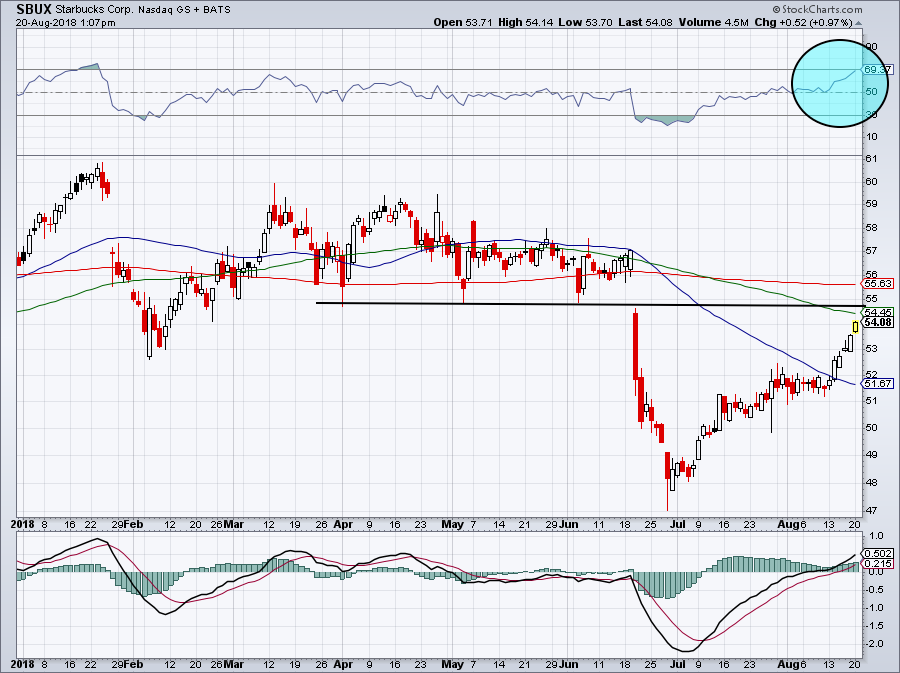
Task: Click the blue 51.67 moving average tag
Action: (878, 383)
